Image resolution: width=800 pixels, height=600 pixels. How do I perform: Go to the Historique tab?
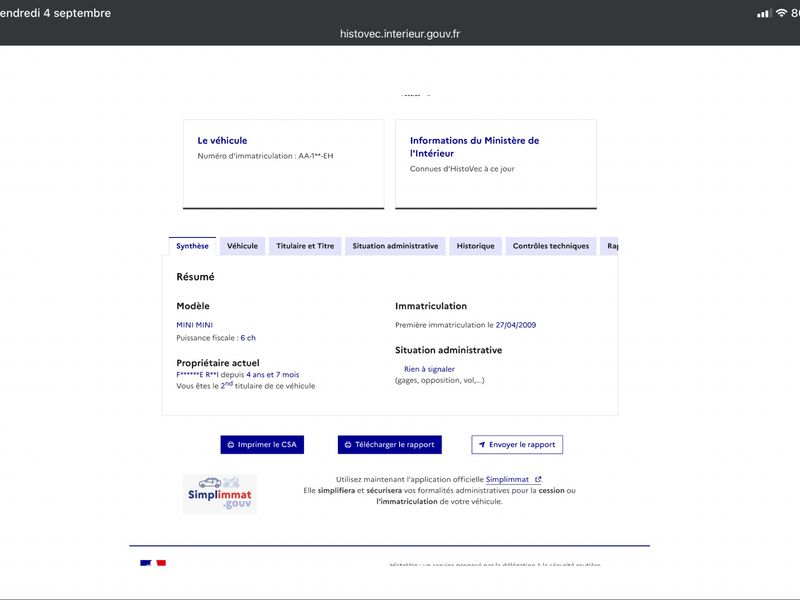click(476, 246)
